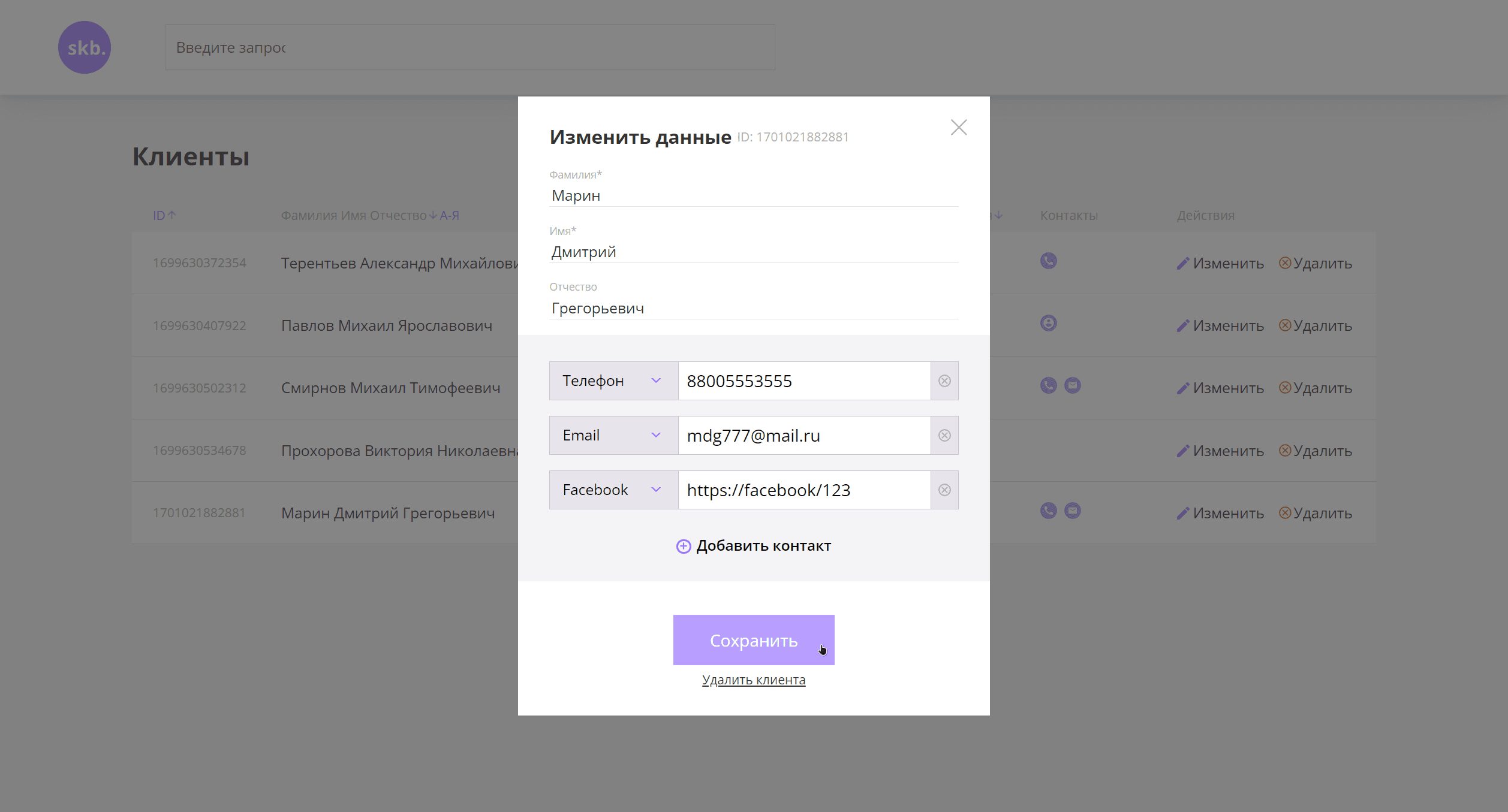Click the Удалить клиента link
Image resolution: width=1508 pixels, height=812 pixels.
pos(753,680)
